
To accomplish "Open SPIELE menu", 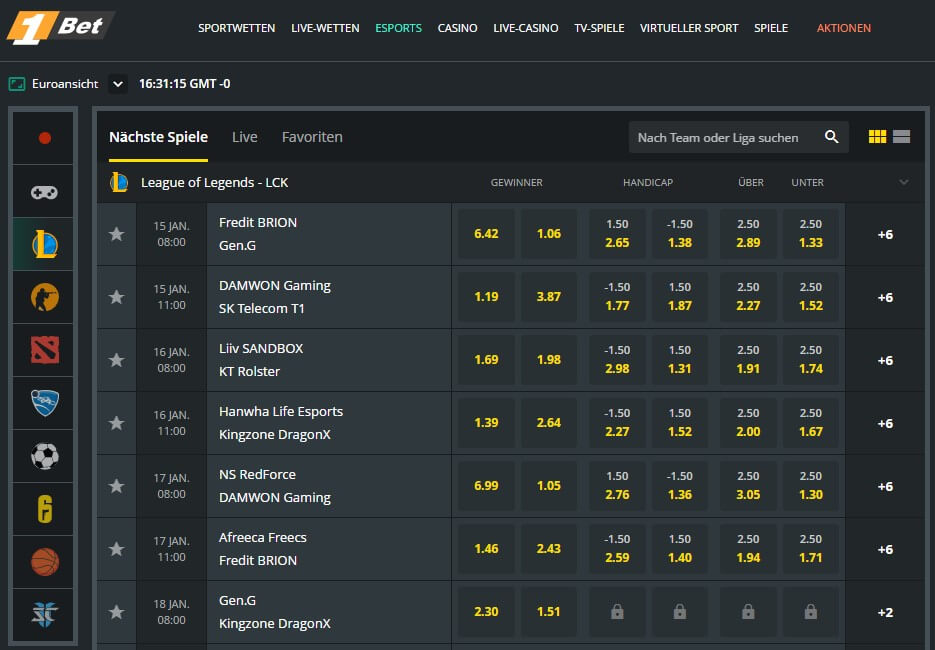I will pos(771,28).
